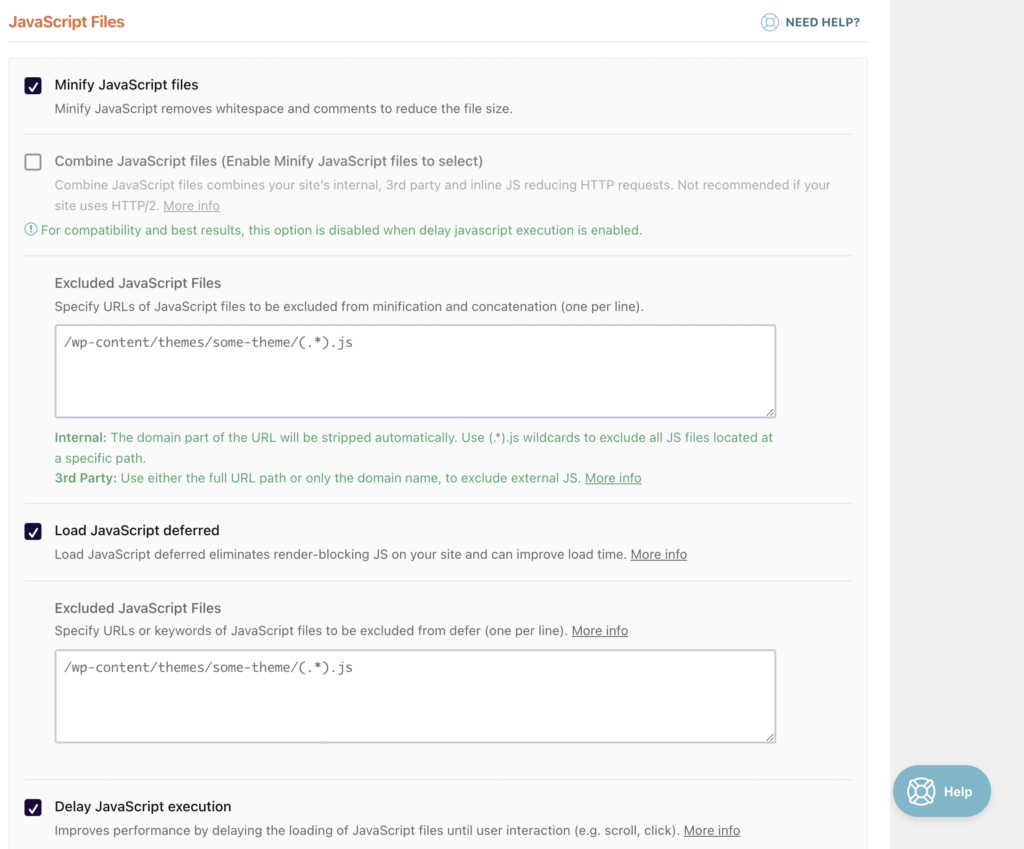Click the JavaScript Files section heading

point(67,22)
